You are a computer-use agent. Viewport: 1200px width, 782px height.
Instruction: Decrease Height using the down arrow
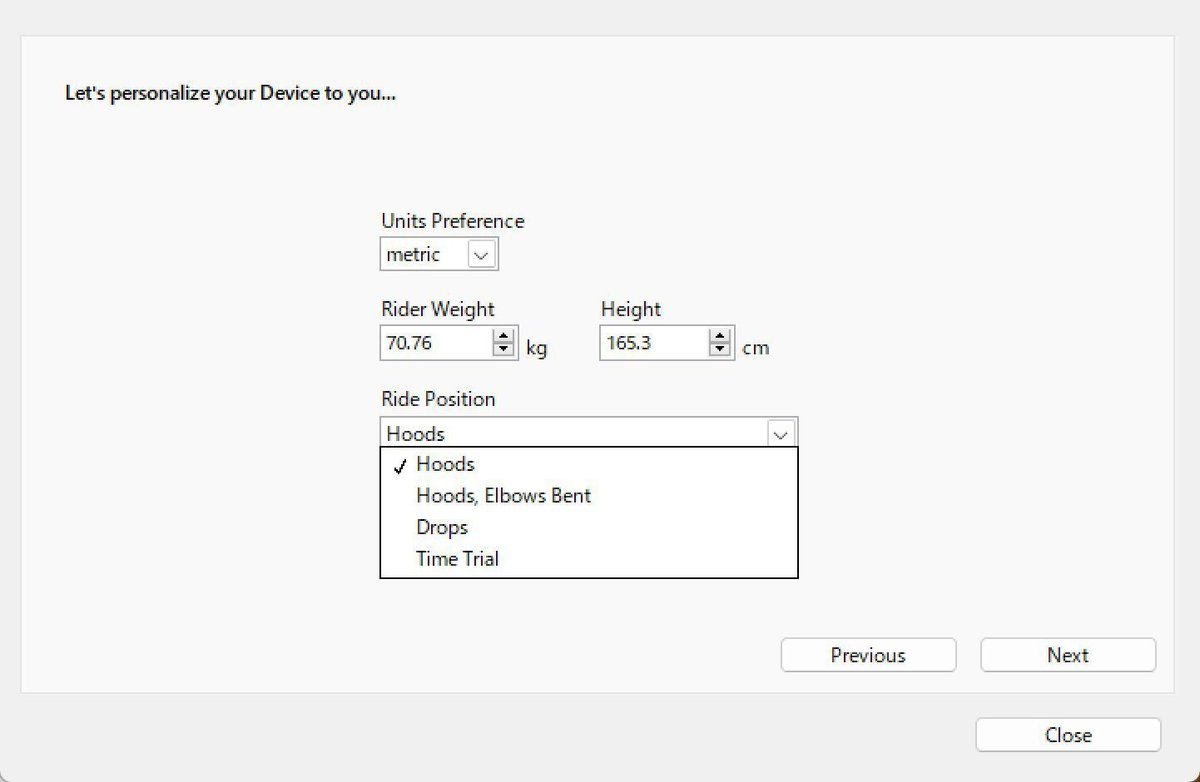coord(720,350)
